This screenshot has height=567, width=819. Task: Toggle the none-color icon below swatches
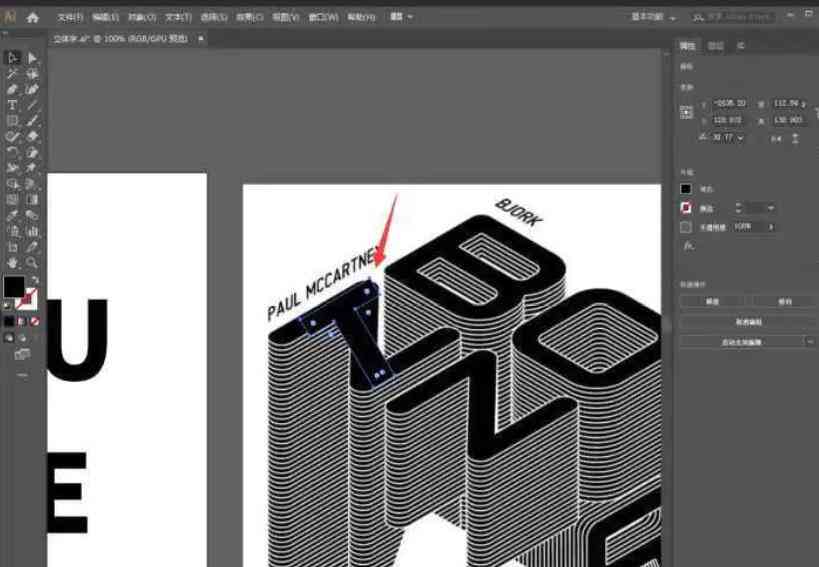click(x=35, y=322)
